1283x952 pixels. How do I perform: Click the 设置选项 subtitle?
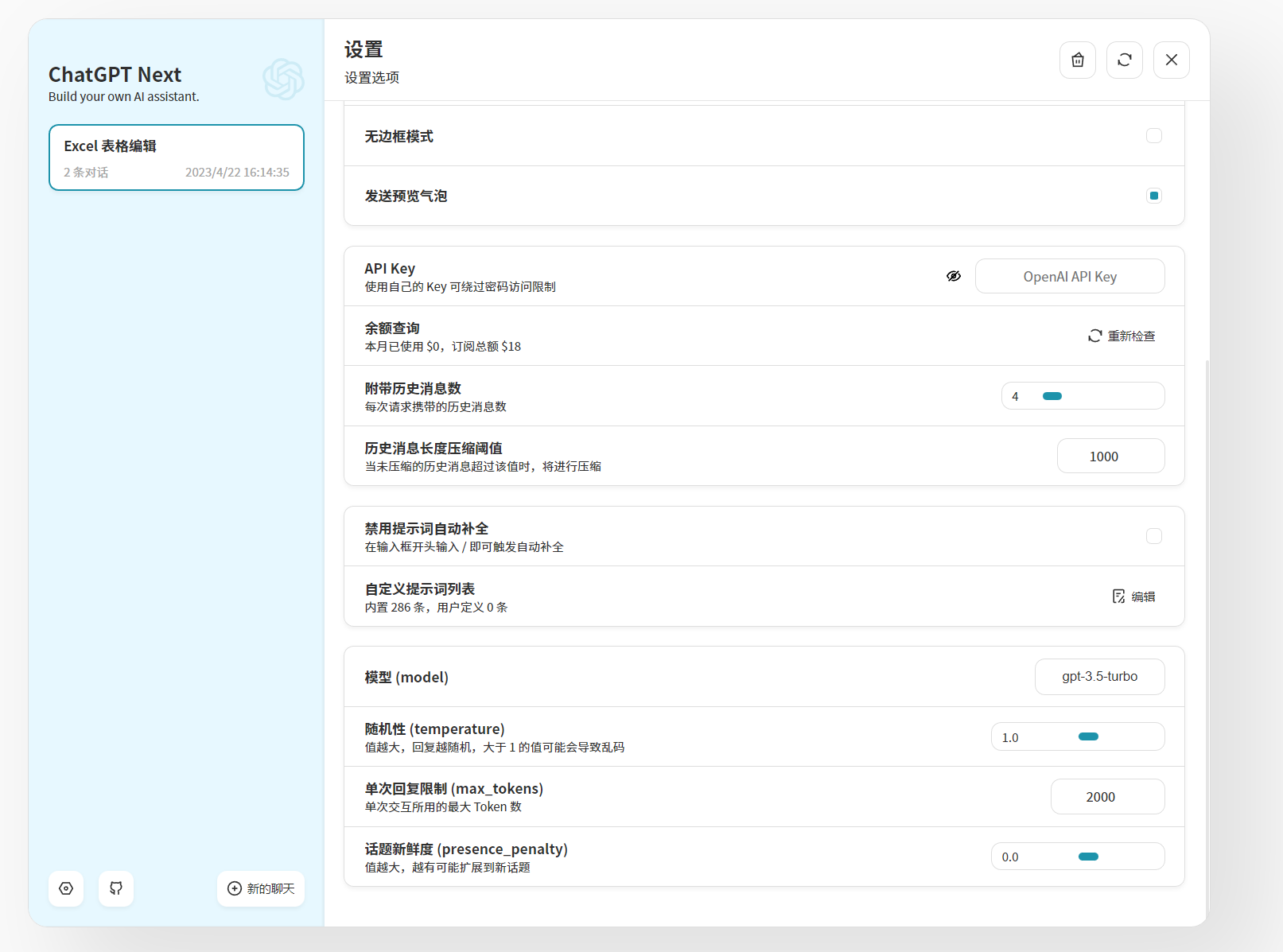(371, 78)
